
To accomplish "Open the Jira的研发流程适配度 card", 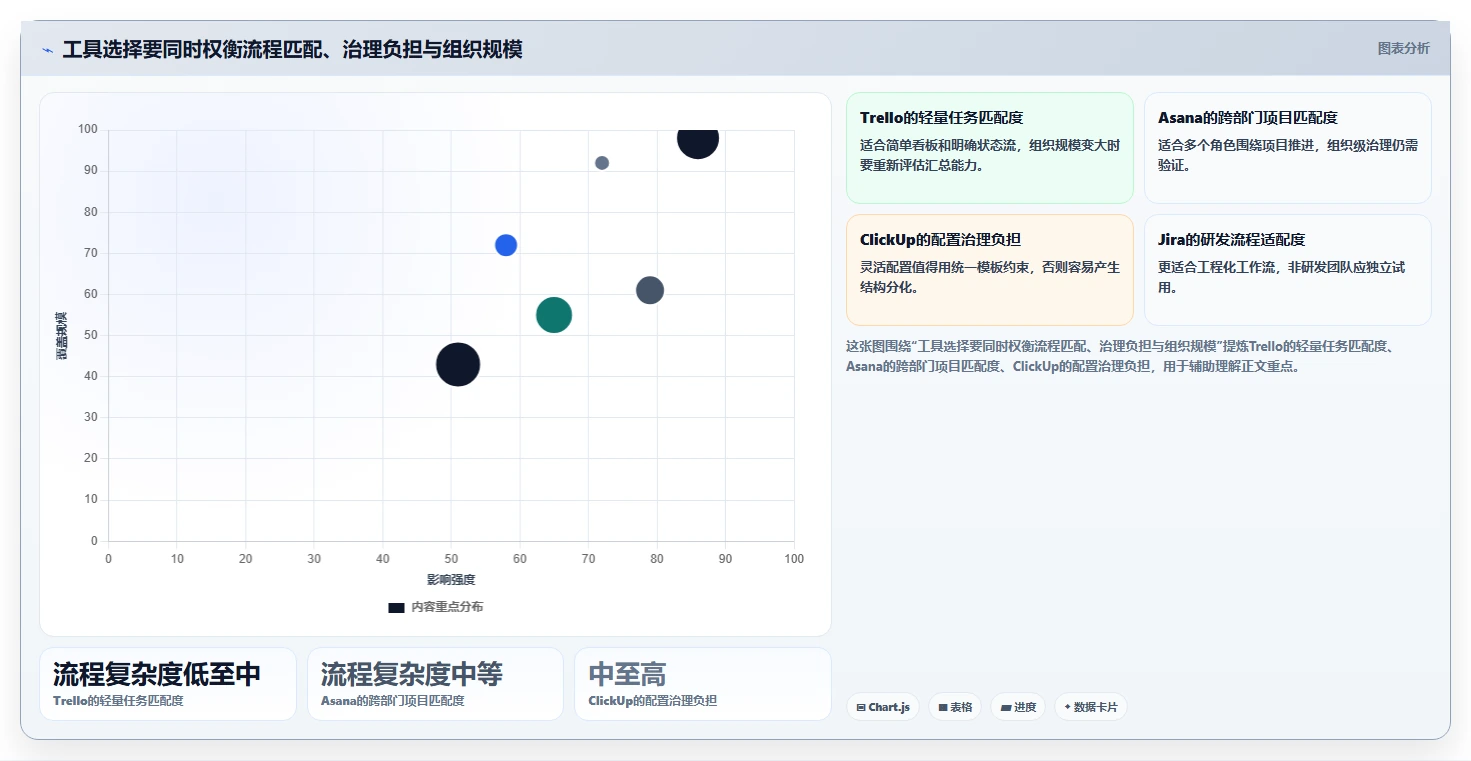I will (x=1288, y=270).
